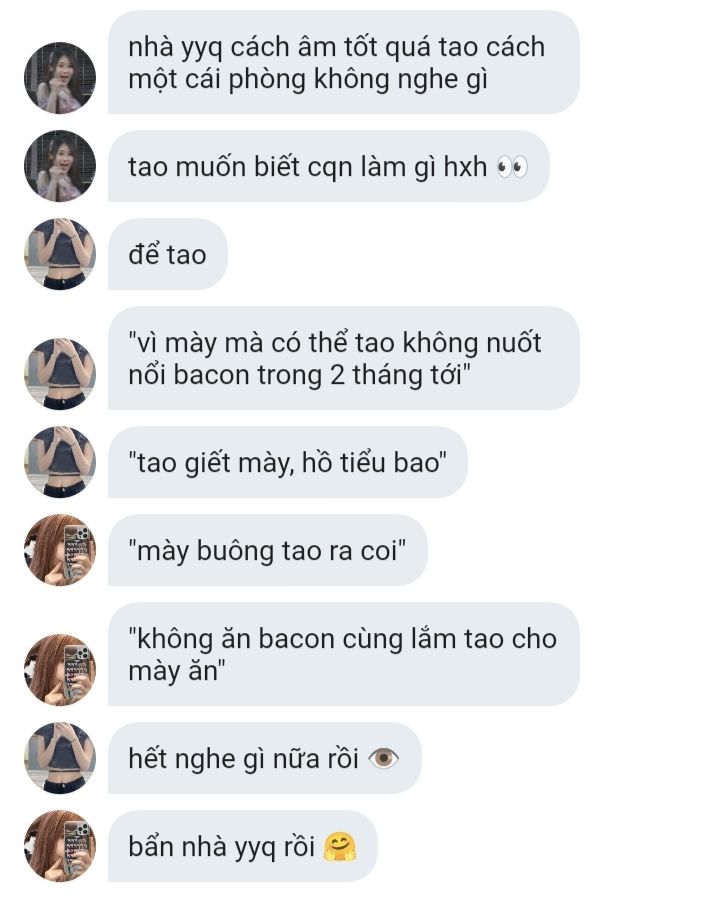Select the 'mày buông tao ra coi' bubble

[x=267, y=550]
